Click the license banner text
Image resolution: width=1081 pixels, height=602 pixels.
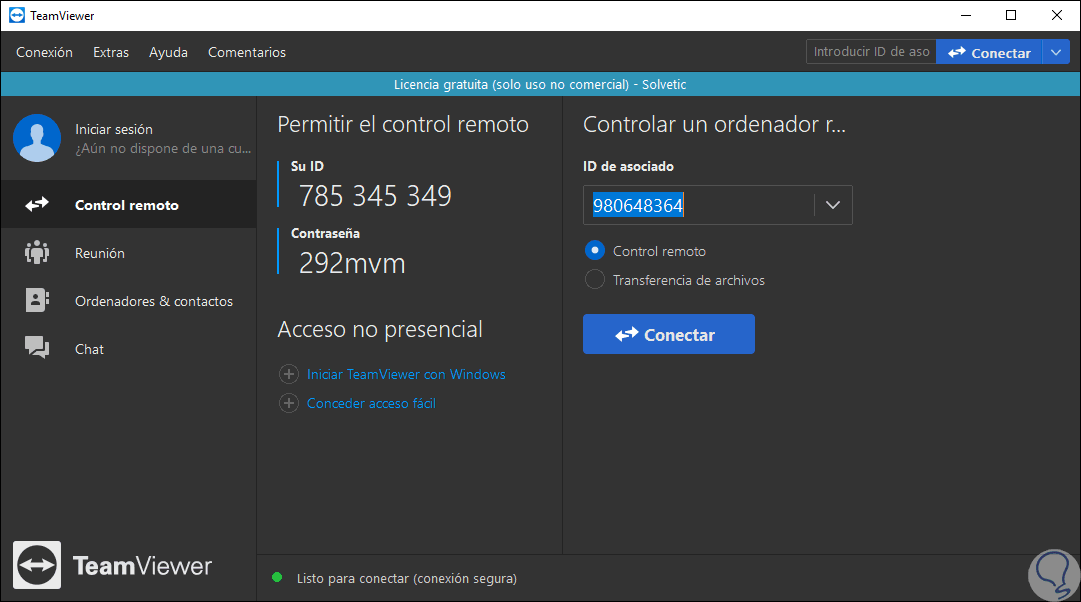pyautogui.click(x=540, y=84)
